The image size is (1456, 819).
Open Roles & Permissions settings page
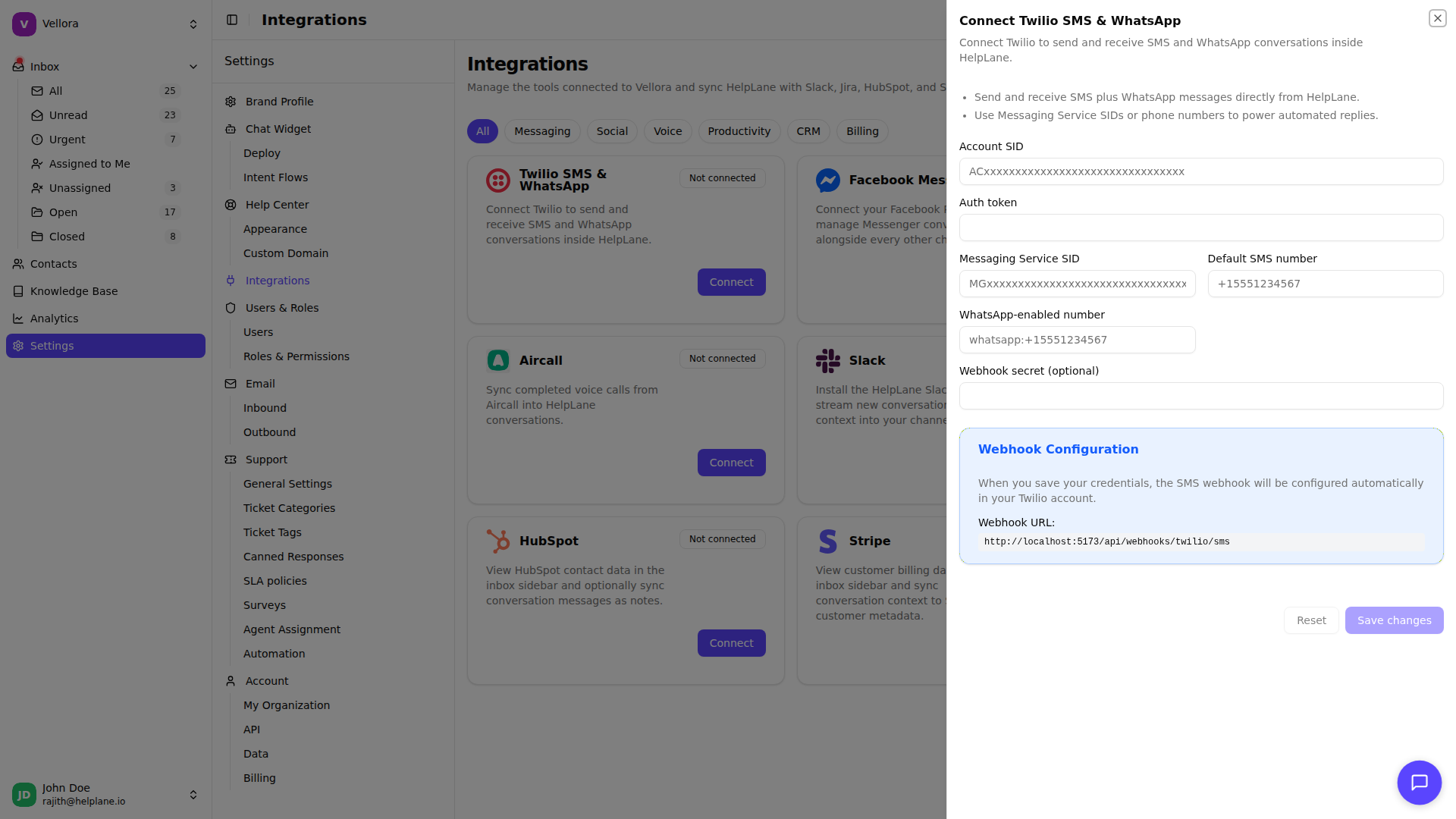297,356
